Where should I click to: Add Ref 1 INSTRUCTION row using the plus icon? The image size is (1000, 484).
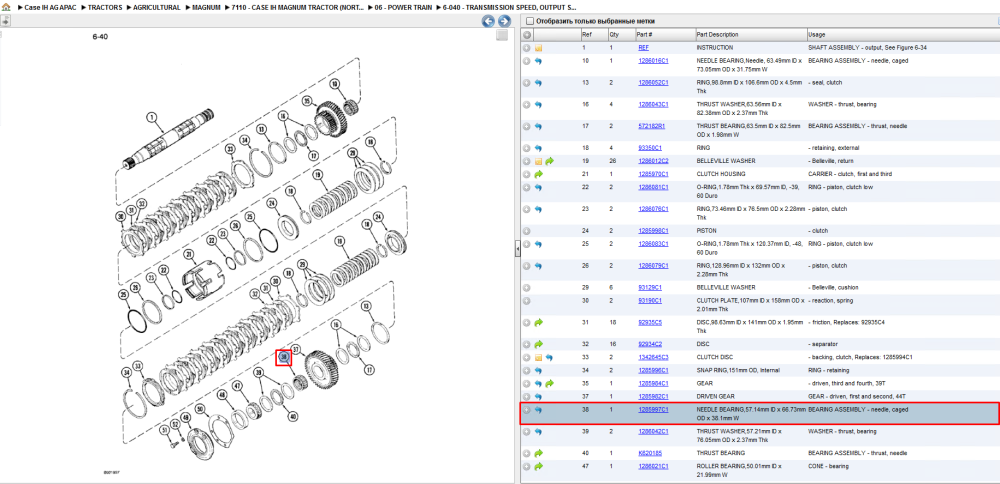coord(527,48)
